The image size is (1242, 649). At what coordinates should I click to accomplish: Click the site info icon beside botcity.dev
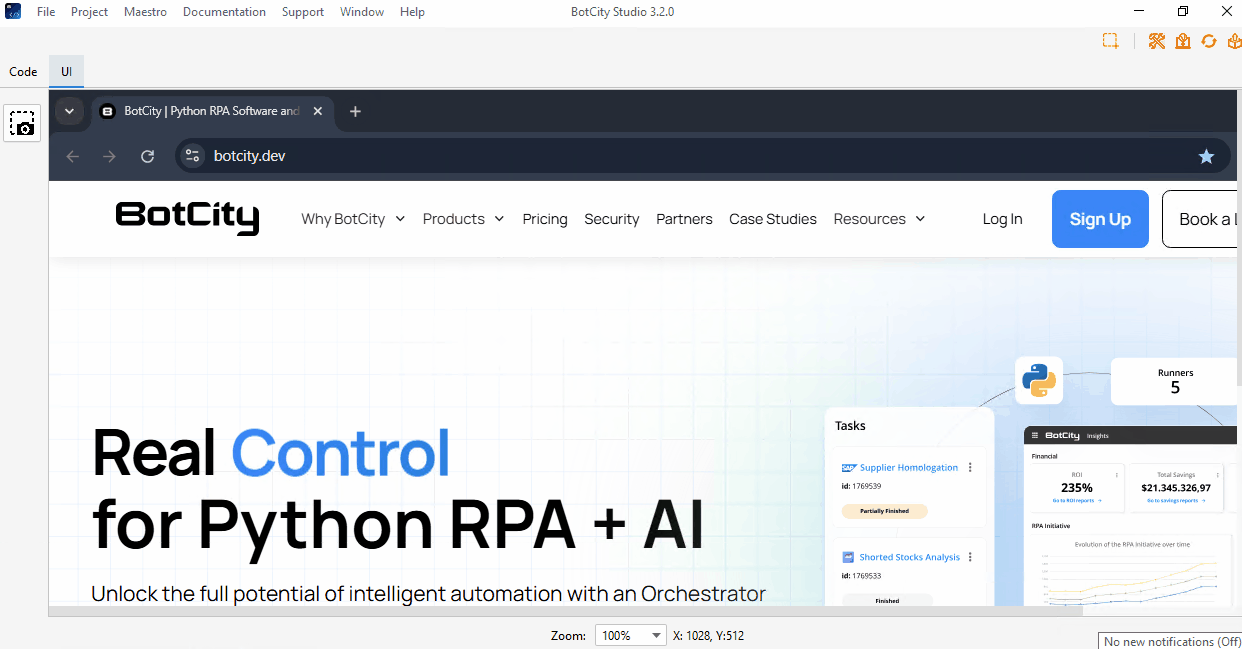tap(193, 156)
